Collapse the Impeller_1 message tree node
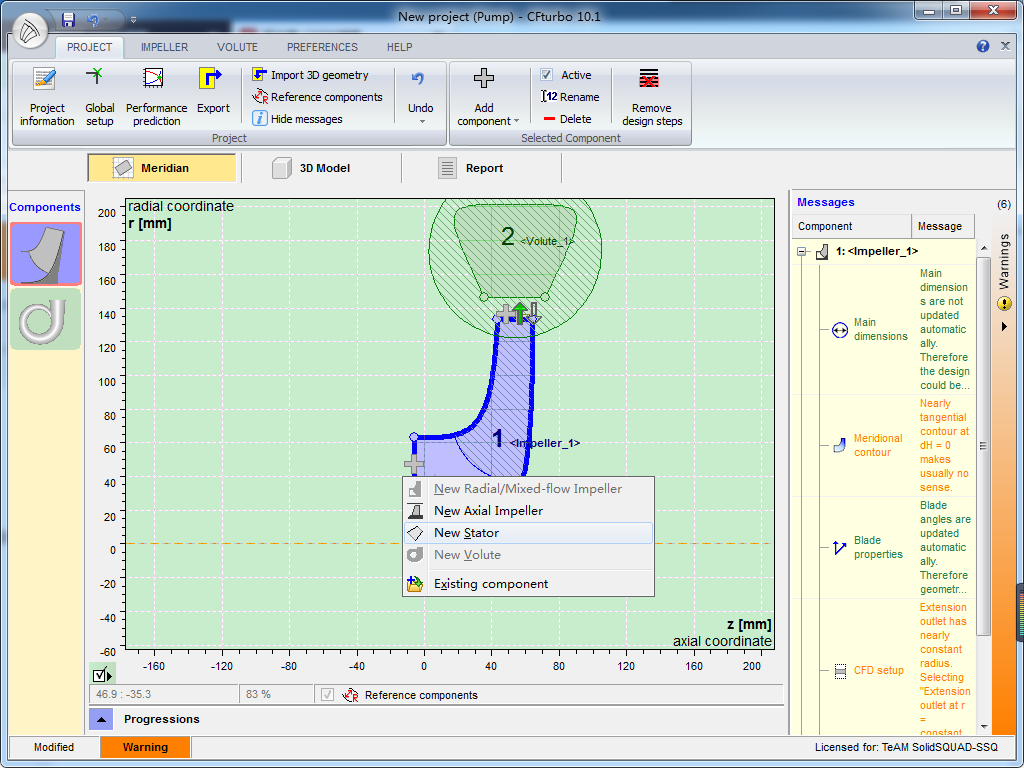1024x768 pixels. click(802, 251)
